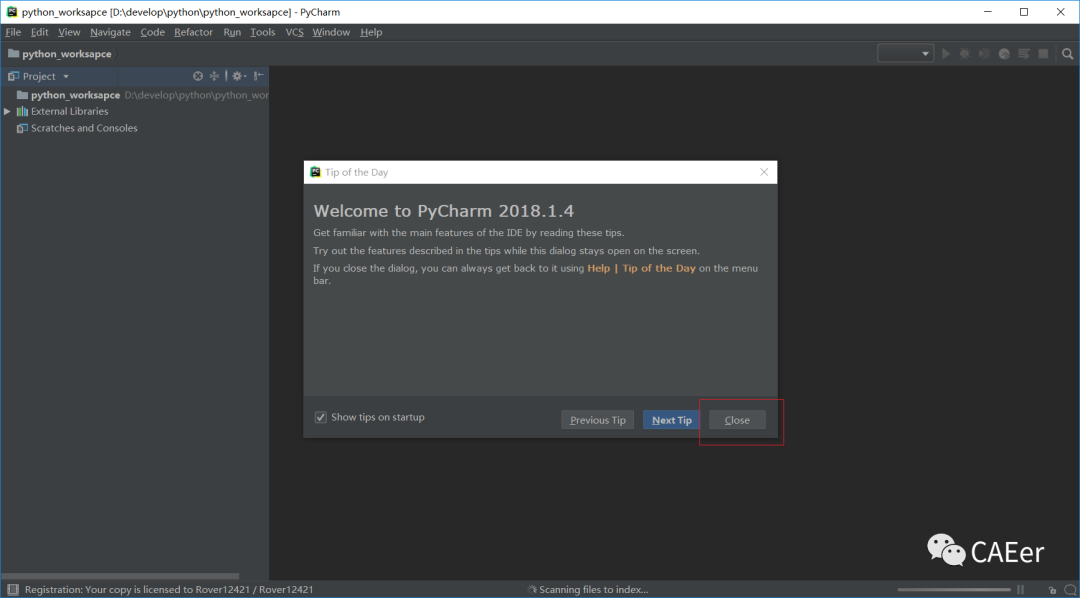Click the Registration license status message

coord(169,590)
